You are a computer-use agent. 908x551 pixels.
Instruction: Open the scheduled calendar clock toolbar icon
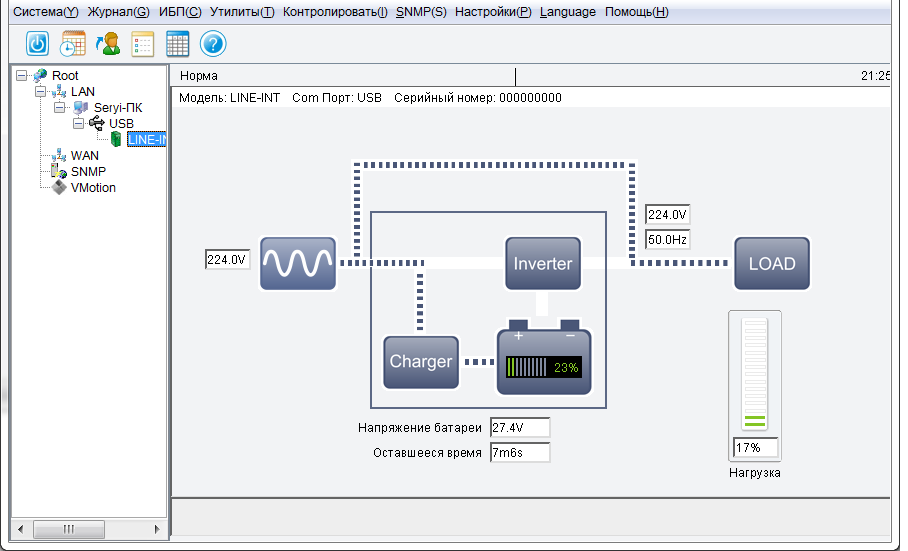(x=72, y=44)
